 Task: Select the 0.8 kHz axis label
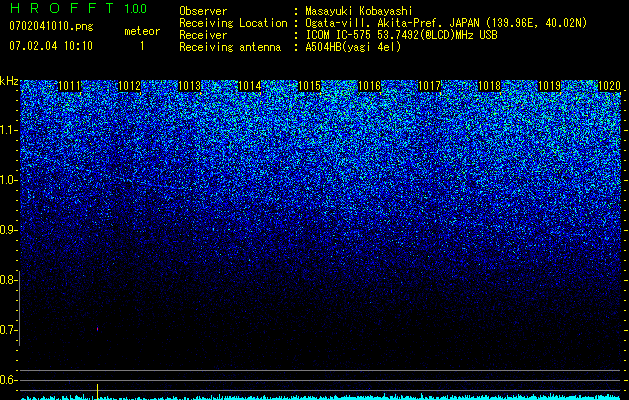(x=8, y=280)
